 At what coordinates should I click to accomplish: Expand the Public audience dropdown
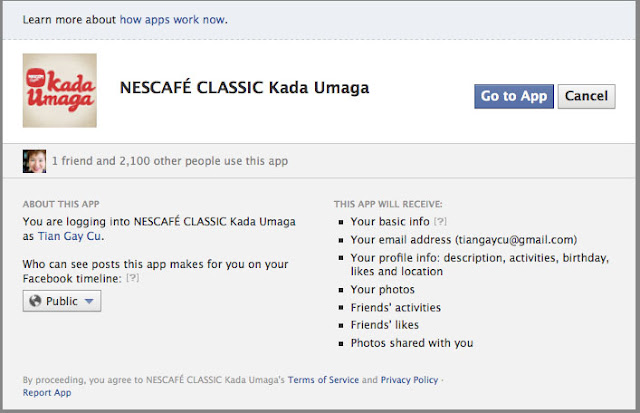coord(62,301)
